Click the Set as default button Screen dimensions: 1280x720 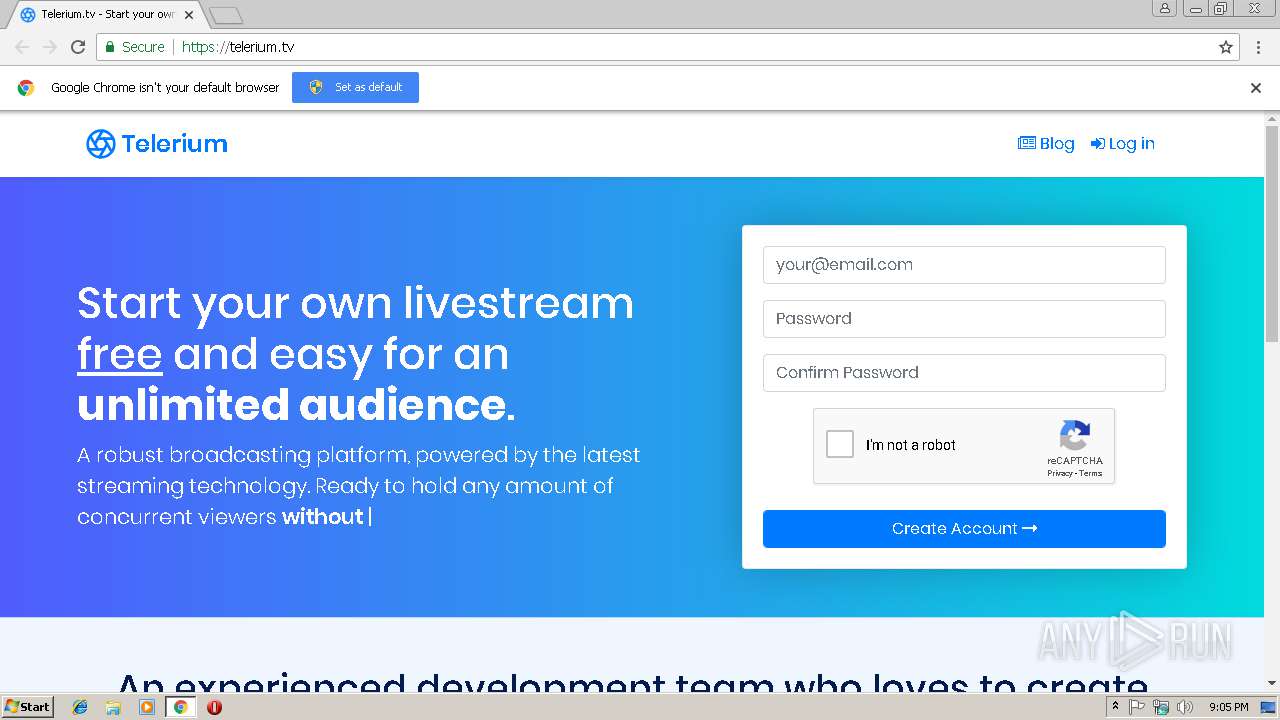coord(355,87)
